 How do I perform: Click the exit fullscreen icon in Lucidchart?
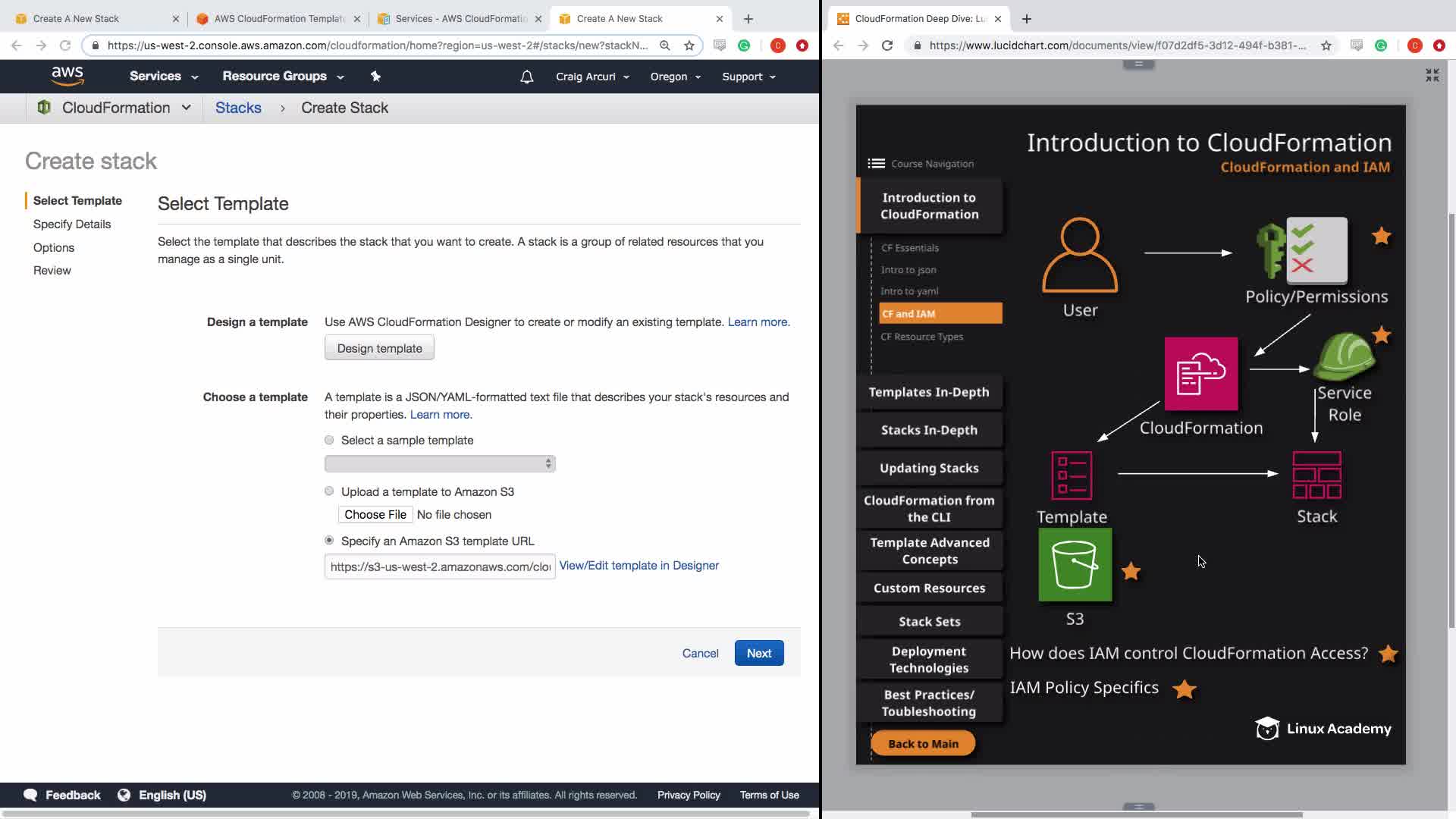[1432, 75]
